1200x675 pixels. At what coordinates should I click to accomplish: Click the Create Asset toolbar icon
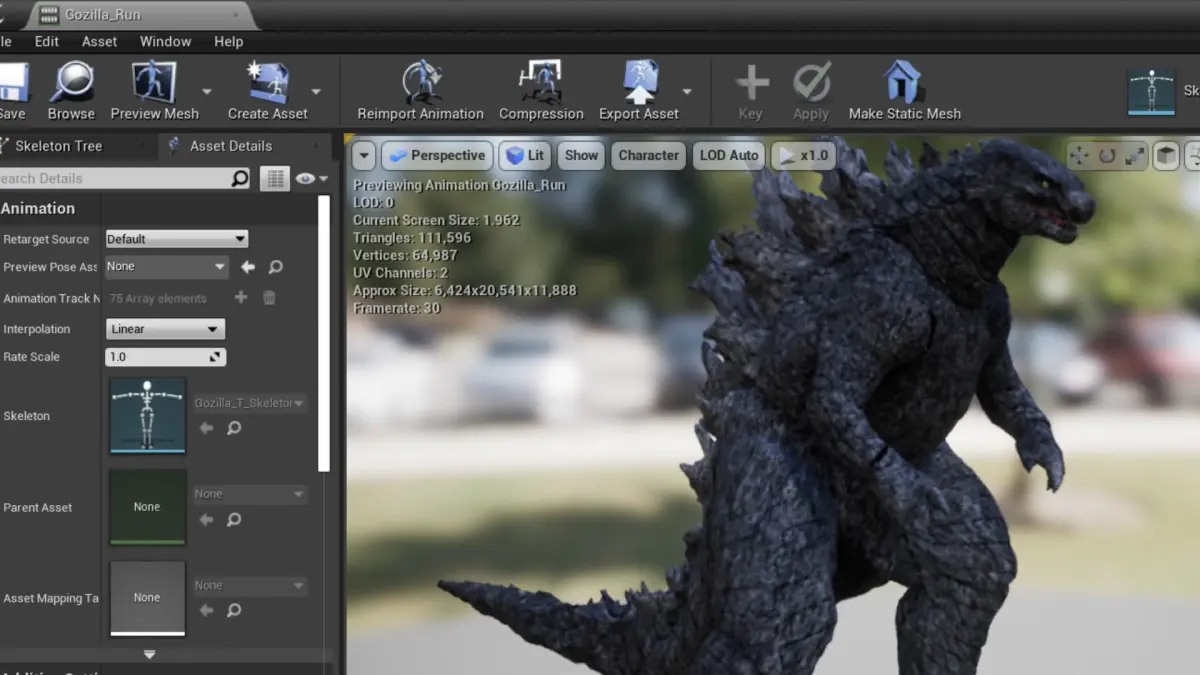tap(268, 82)
